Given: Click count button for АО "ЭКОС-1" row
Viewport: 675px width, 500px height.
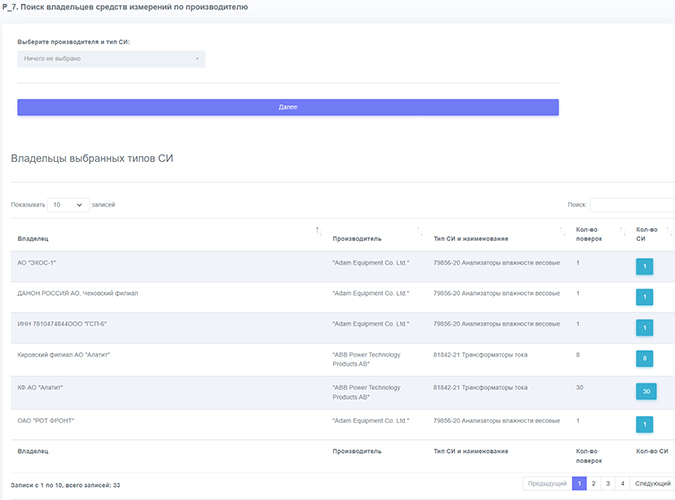Looking at the screenshot, I should coord(644,267).
